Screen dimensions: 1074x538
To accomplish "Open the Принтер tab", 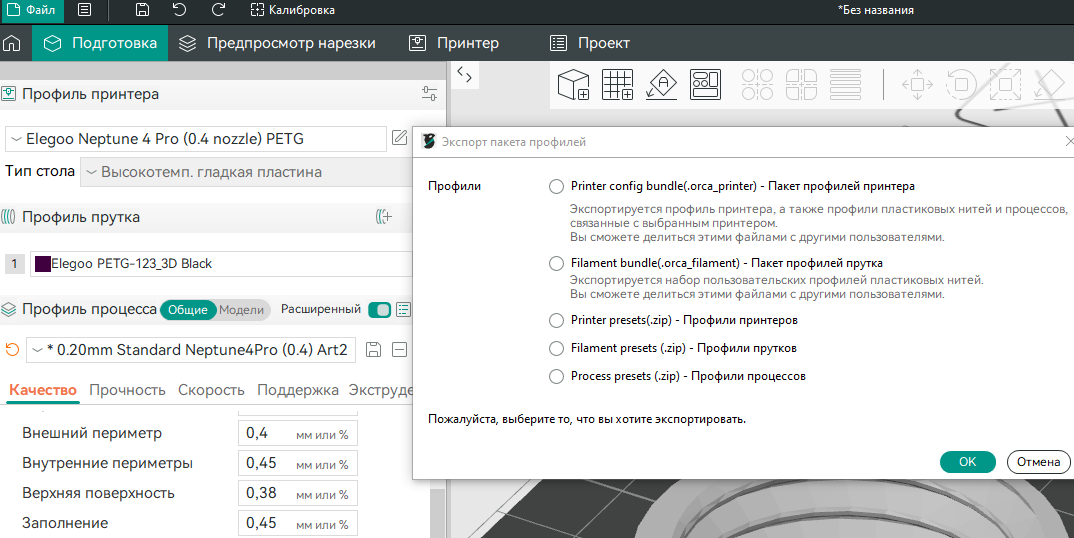I will 453,43.
